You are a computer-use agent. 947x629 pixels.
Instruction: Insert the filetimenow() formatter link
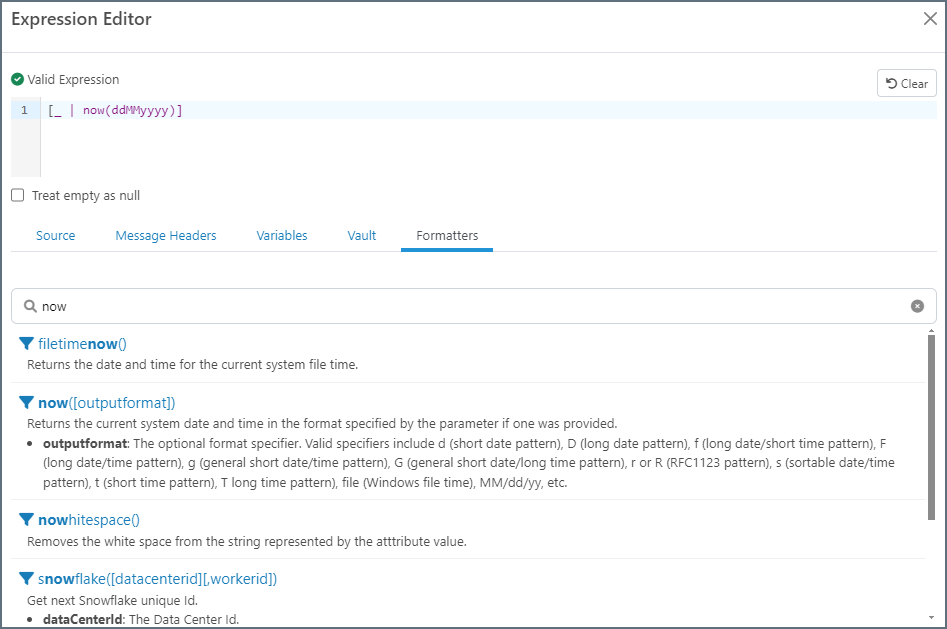point(82,344)
